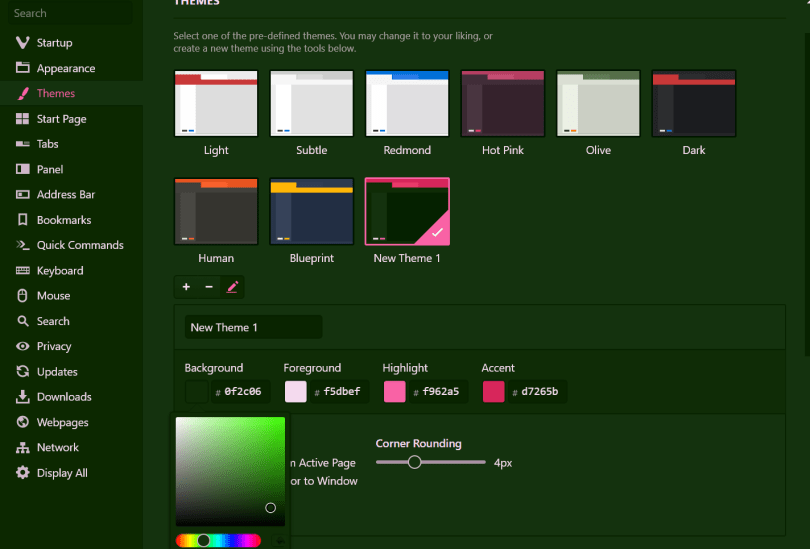Open the Address Bar settings page
Viewport: 810px width, 549px height.
click(66, 195)
